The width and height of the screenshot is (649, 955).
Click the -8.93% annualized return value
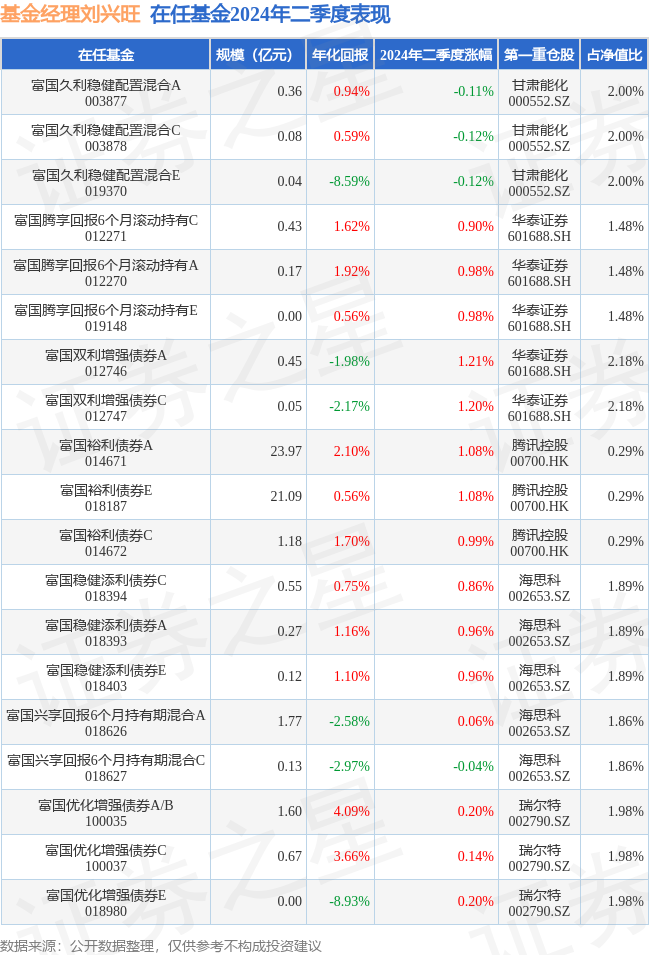[x=350, y=902]
